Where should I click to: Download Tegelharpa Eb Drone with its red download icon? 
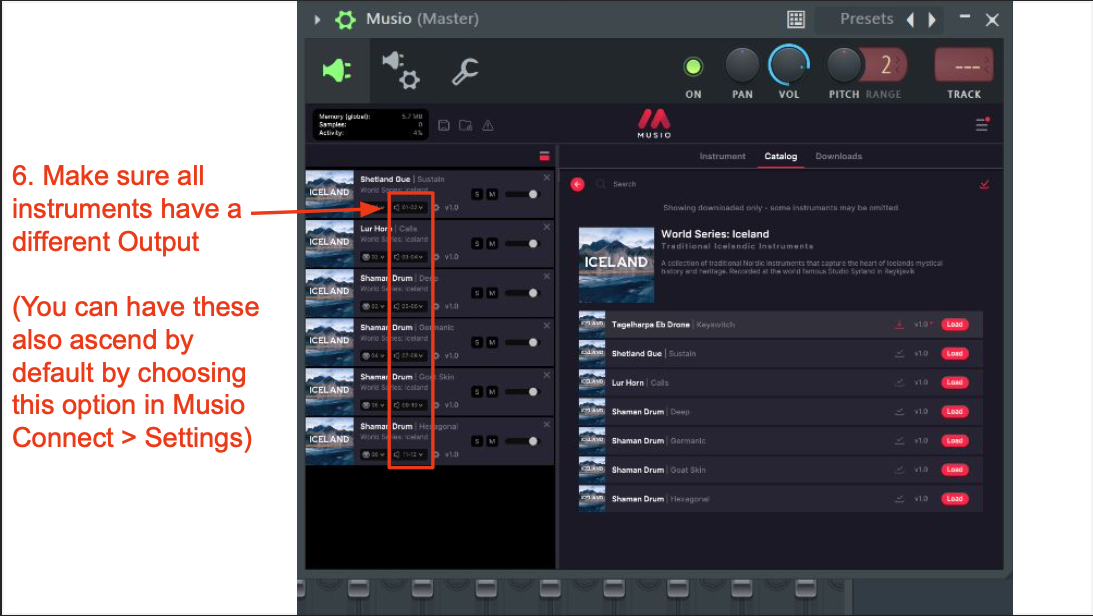pos(899,325)
